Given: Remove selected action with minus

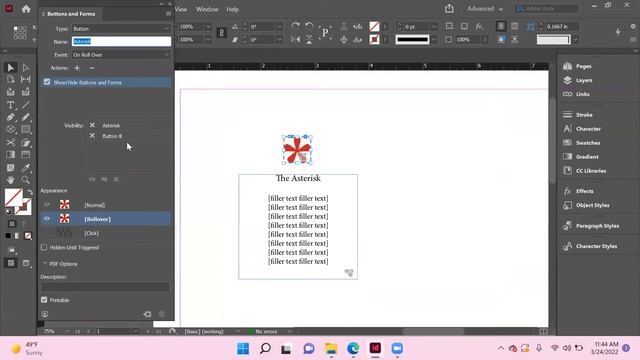Looking at the screenshot, I should (x=92, y=68).
